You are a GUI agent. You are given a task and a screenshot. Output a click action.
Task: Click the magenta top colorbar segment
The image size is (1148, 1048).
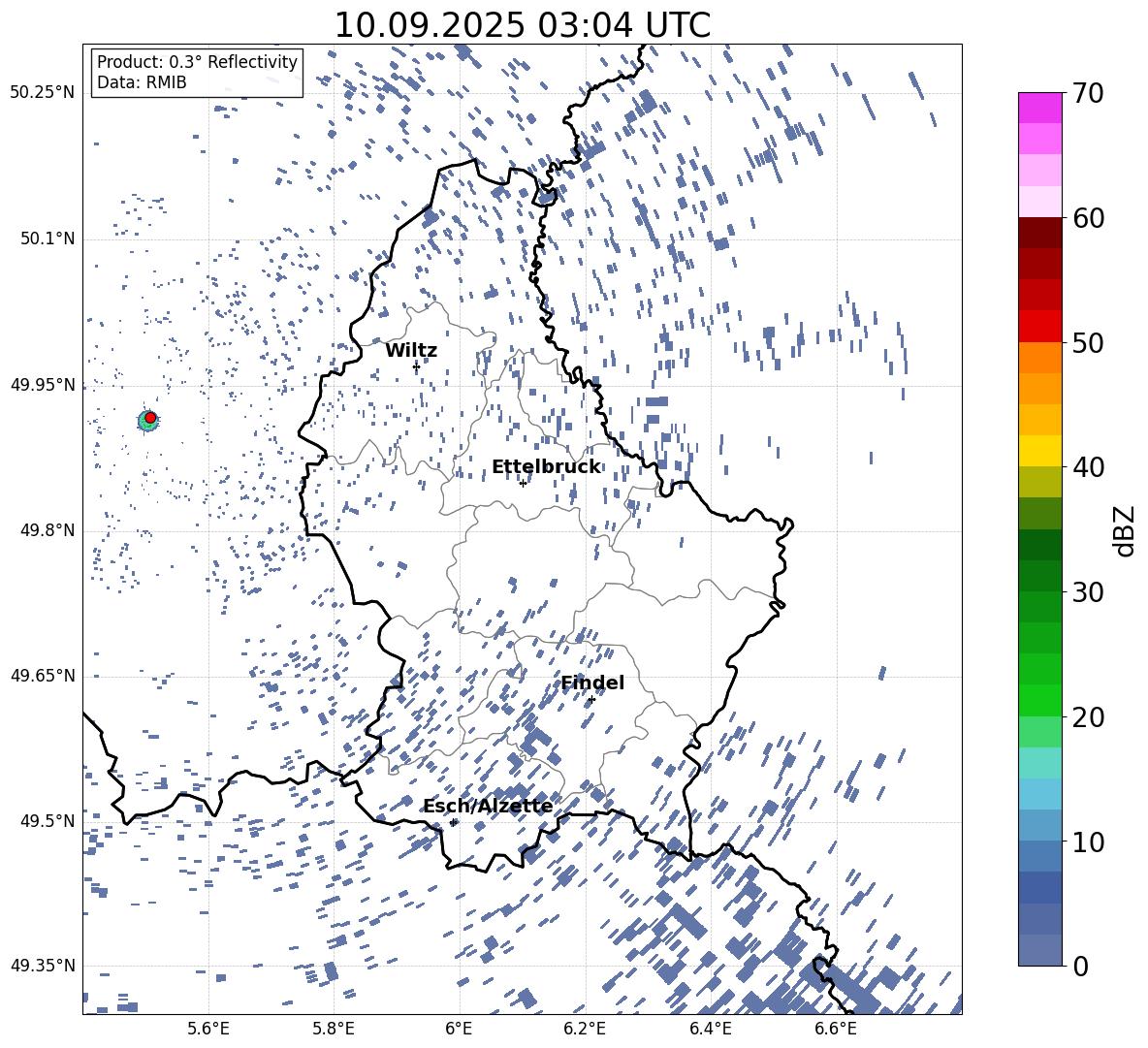click(1039, 109)
